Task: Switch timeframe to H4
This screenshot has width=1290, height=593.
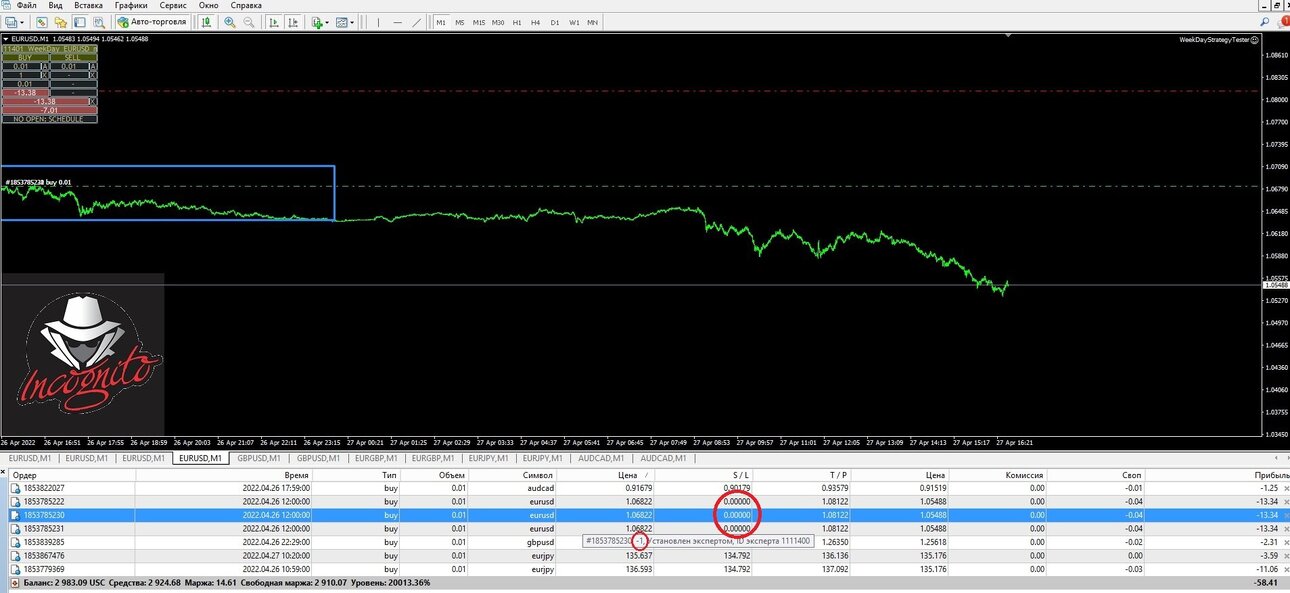Action: [536, 22]
